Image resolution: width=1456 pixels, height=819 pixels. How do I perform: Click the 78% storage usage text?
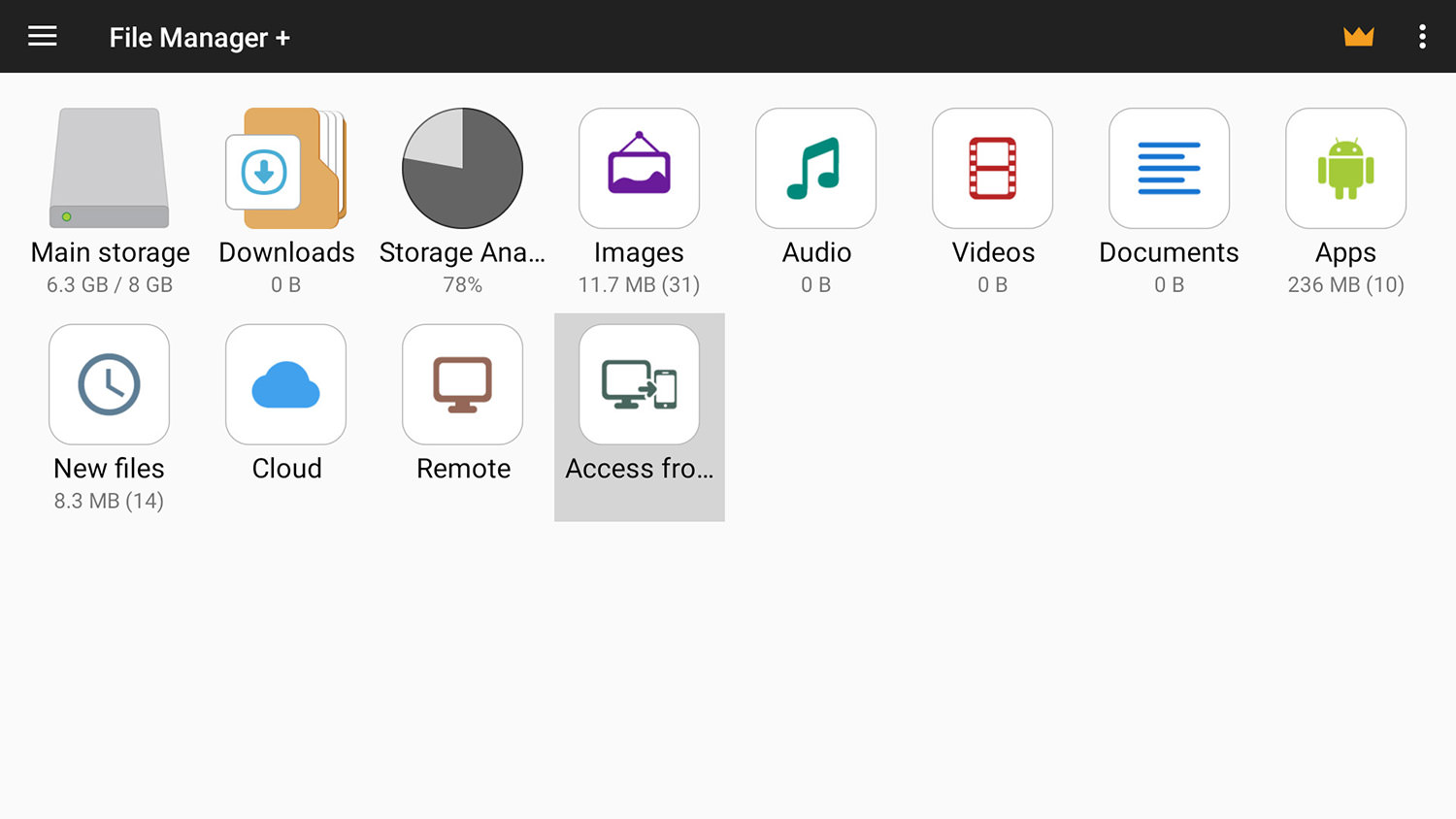pyautogui.click(x=463, y=285)
